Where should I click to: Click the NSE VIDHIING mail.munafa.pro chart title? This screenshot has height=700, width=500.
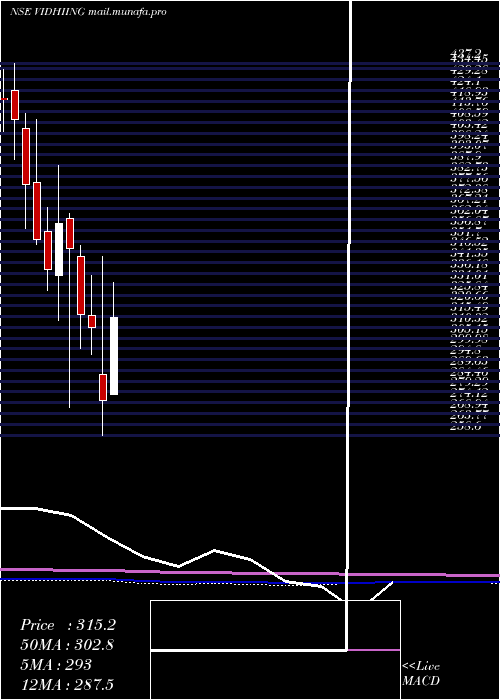[88, 12]
